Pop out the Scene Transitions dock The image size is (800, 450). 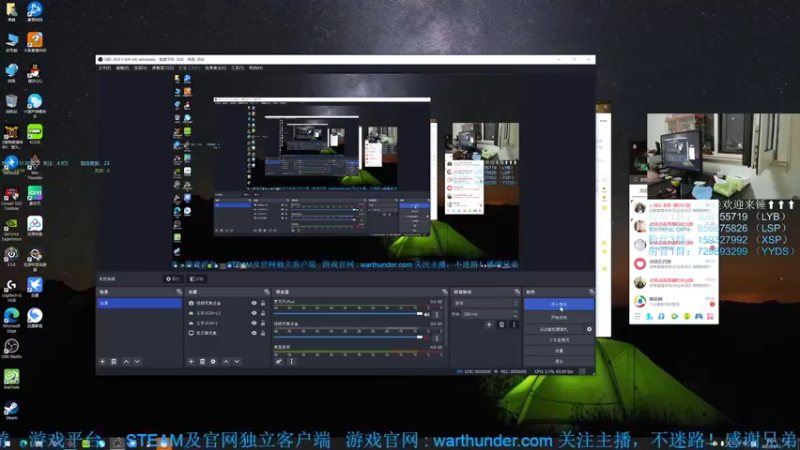tap(517, 292)
